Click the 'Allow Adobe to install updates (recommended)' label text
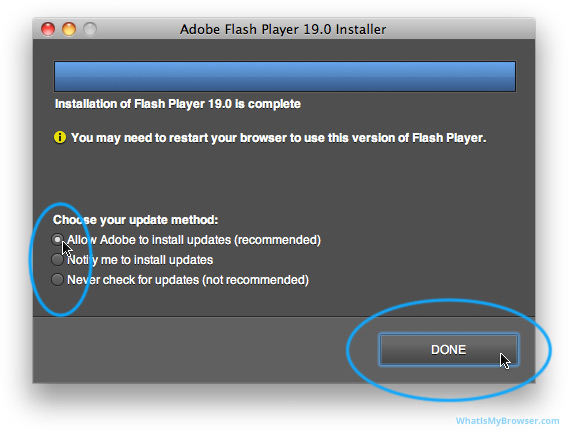The width and height of the screenshot is (568, 431). (194, 240)
